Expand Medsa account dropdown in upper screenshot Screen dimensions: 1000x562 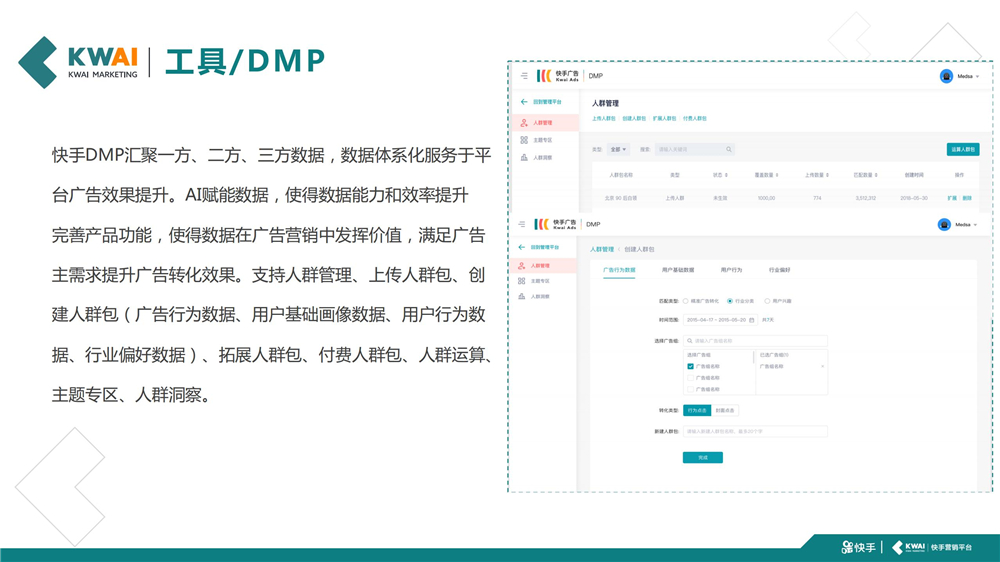tap(976, 77)
